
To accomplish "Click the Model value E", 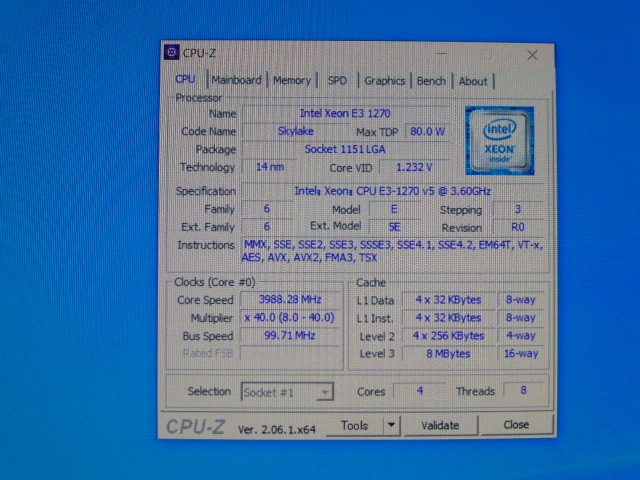I will (x=394, y=209).
